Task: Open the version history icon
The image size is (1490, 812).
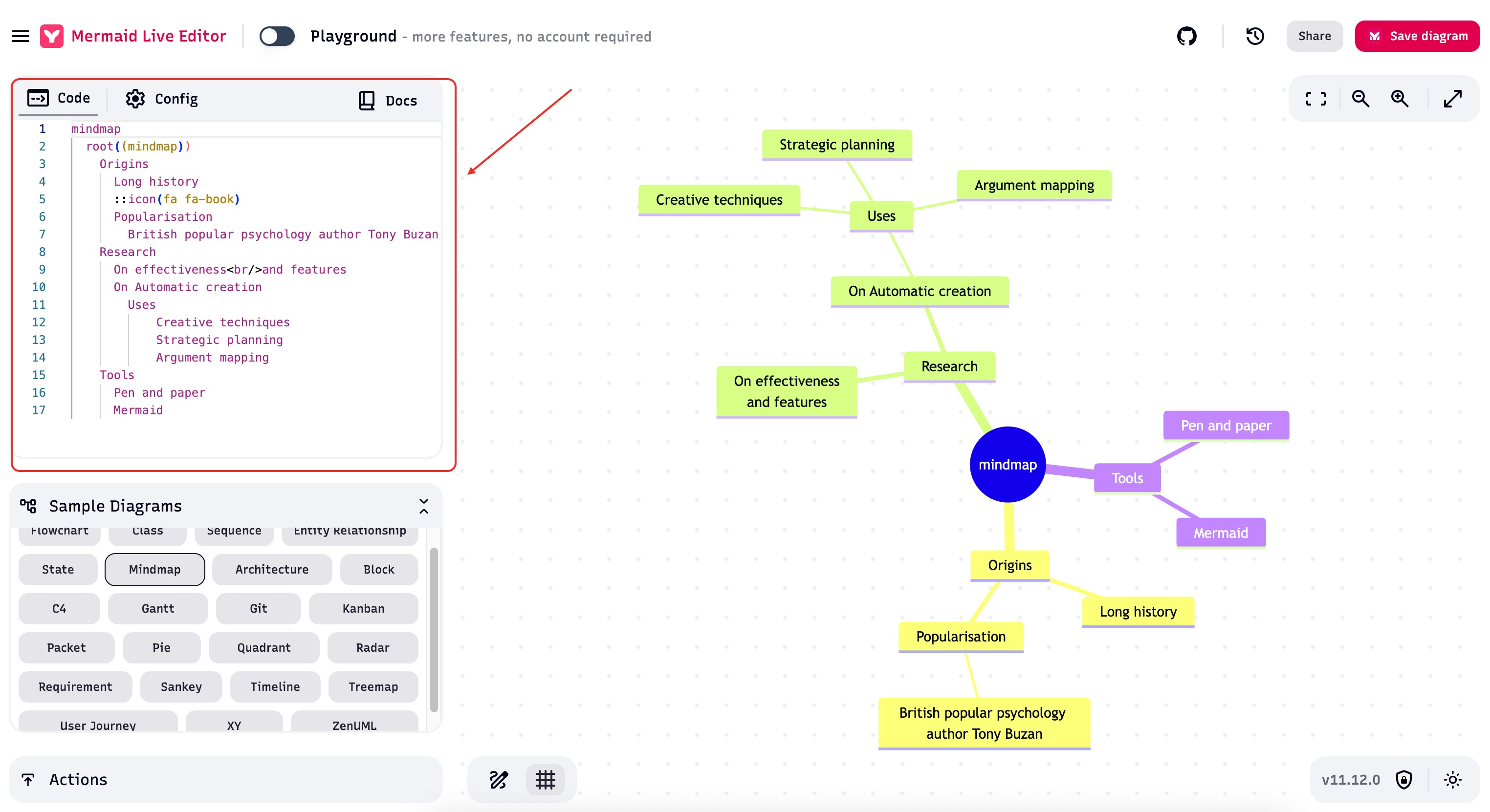Action: tap(1254, 36)
